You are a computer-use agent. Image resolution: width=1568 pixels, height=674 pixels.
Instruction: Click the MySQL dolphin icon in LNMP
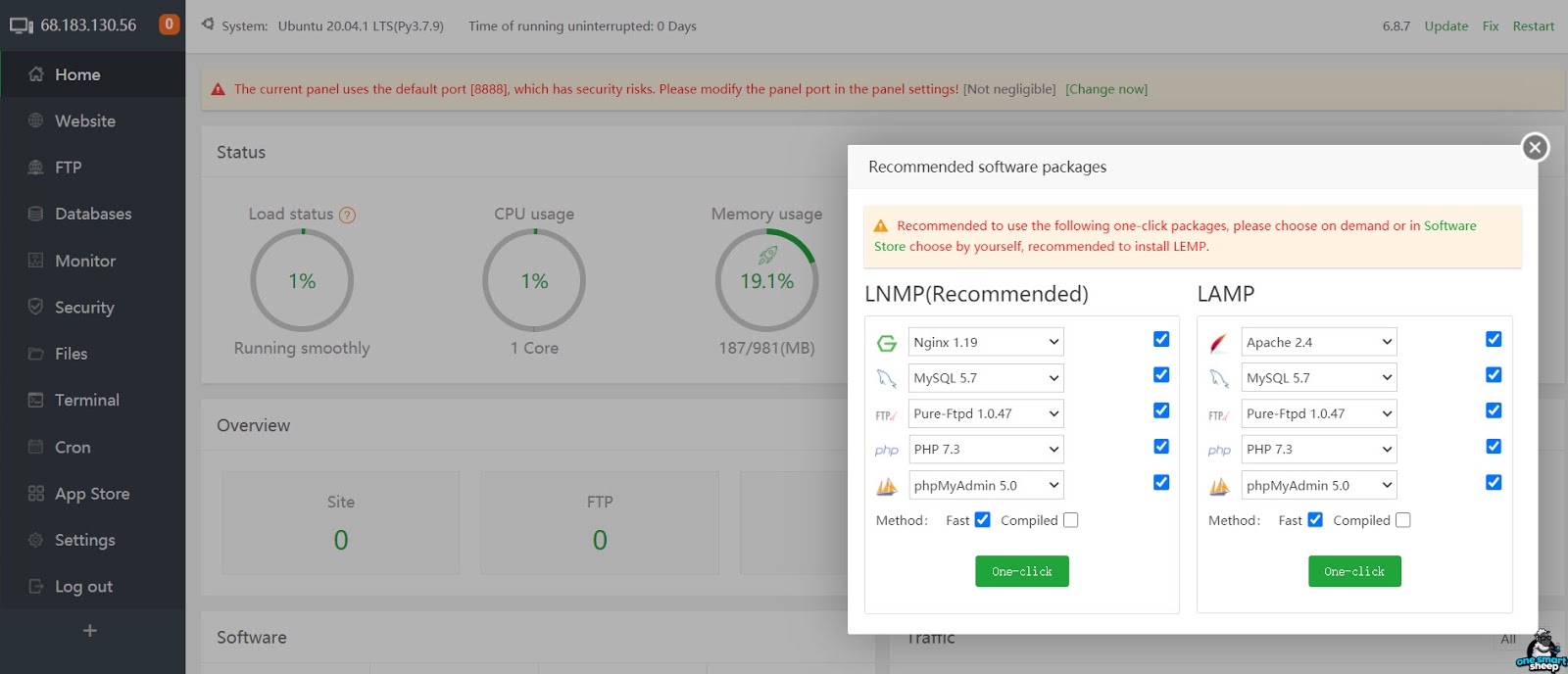pos(887,378)
